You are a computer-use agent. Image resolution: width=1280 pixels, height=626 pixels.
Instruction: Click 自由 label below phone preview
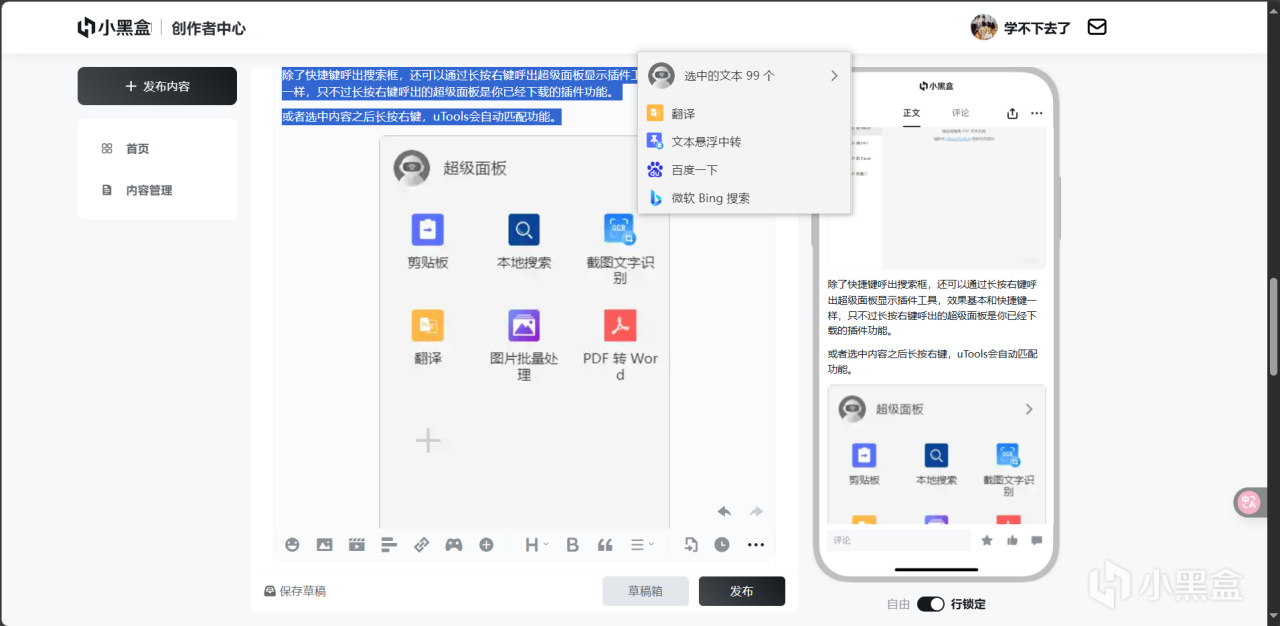(x=898, y=604)
